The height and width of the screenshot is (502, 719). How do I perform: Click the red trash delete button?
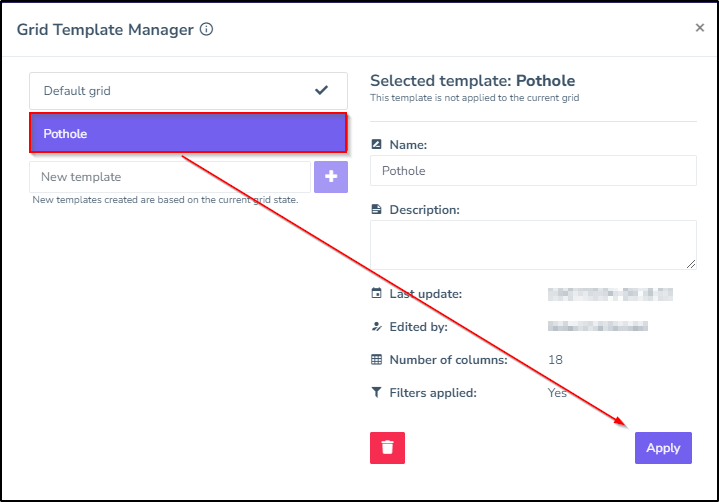click(x=387, y=448)
